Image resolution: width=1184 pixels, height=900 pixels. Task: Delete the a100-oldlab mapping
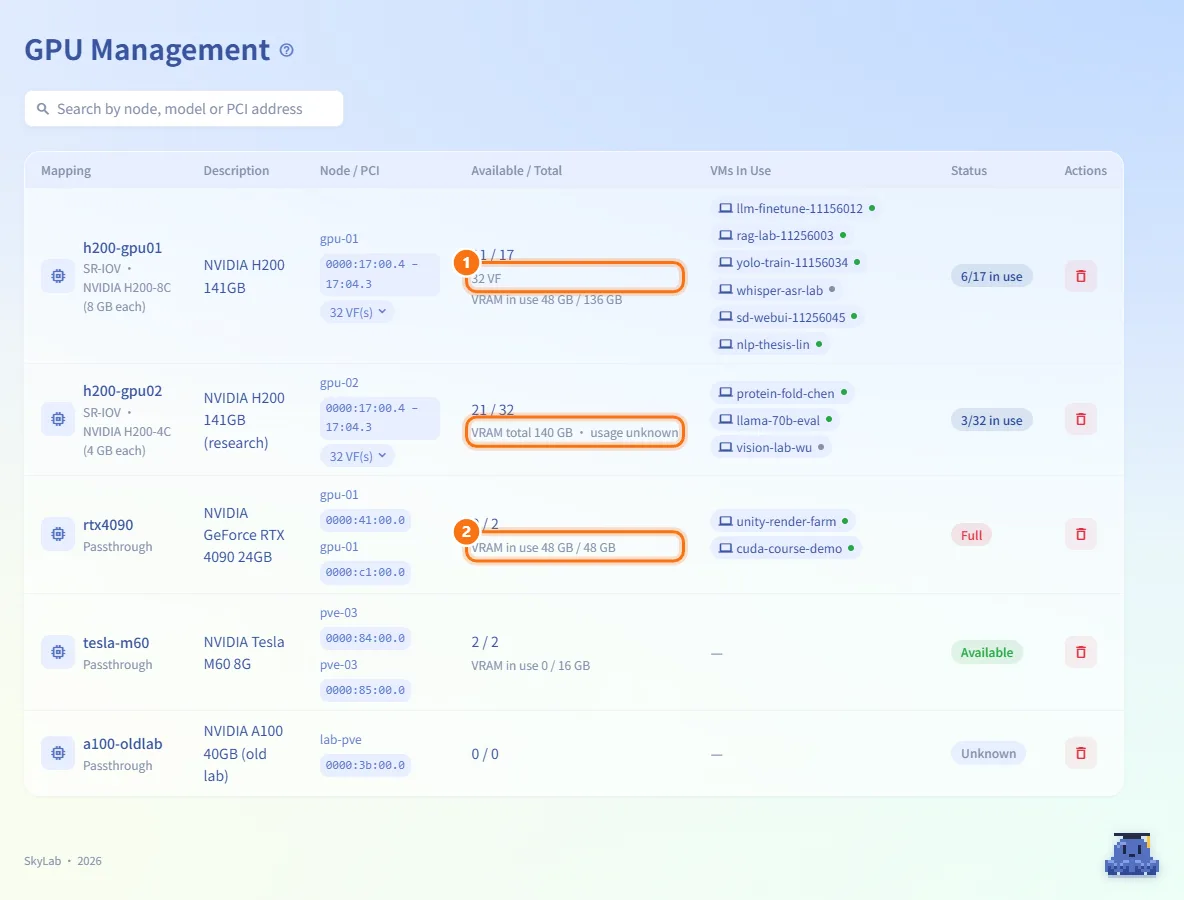(1081, 754)
